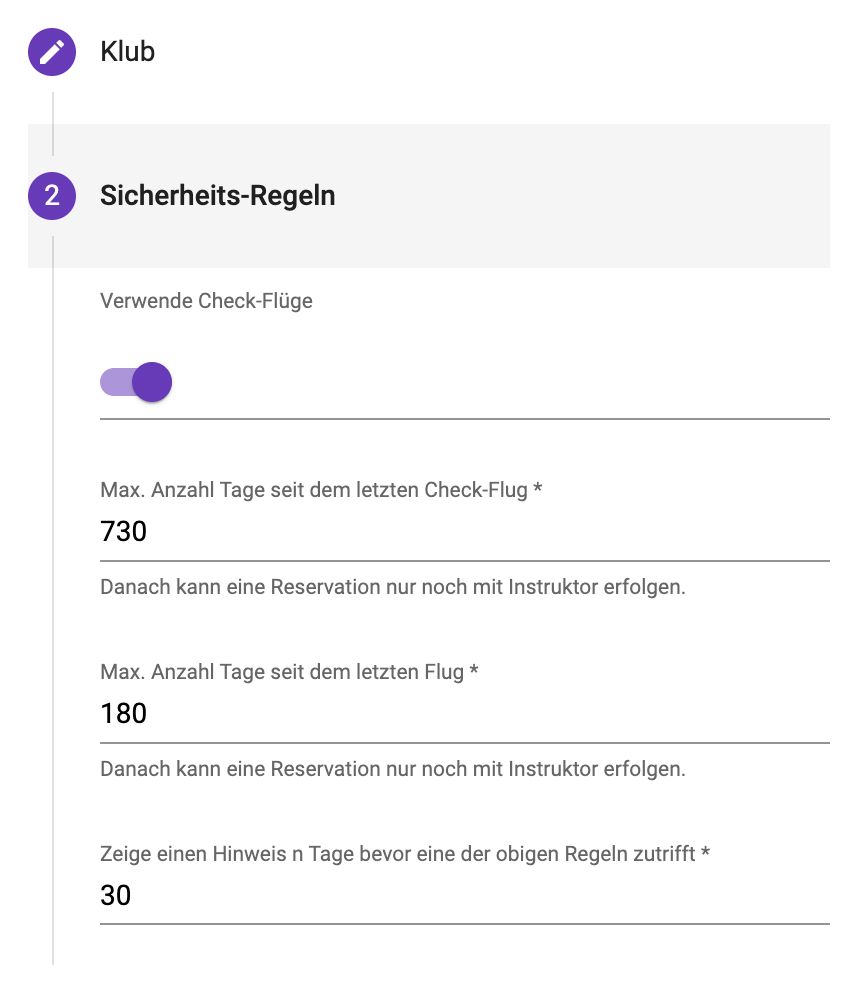Click the asterisk after the Regeln zutrifft label

tap(705, 852)
